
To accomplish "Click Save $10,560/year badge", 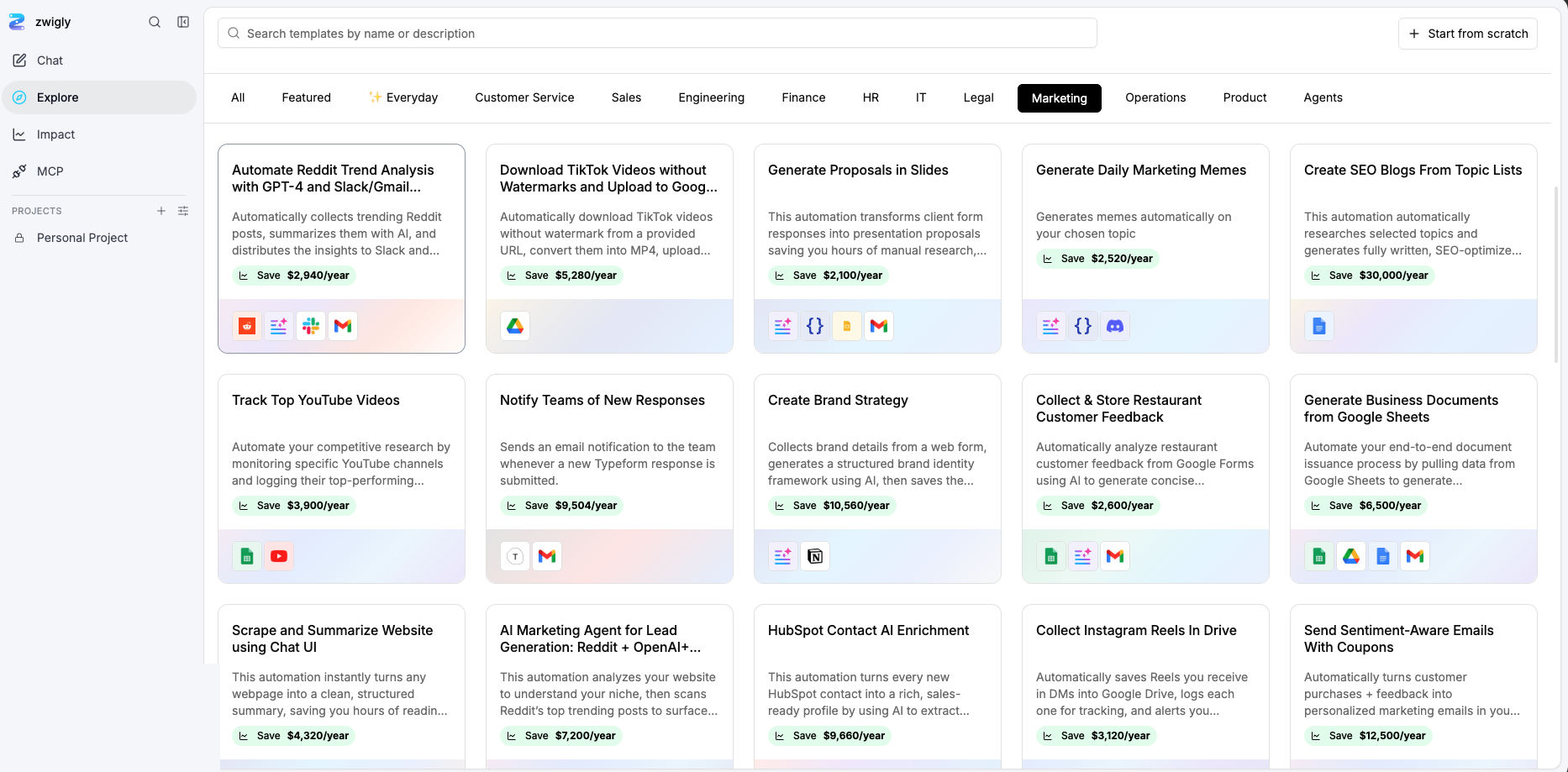I will coord(832,506).
